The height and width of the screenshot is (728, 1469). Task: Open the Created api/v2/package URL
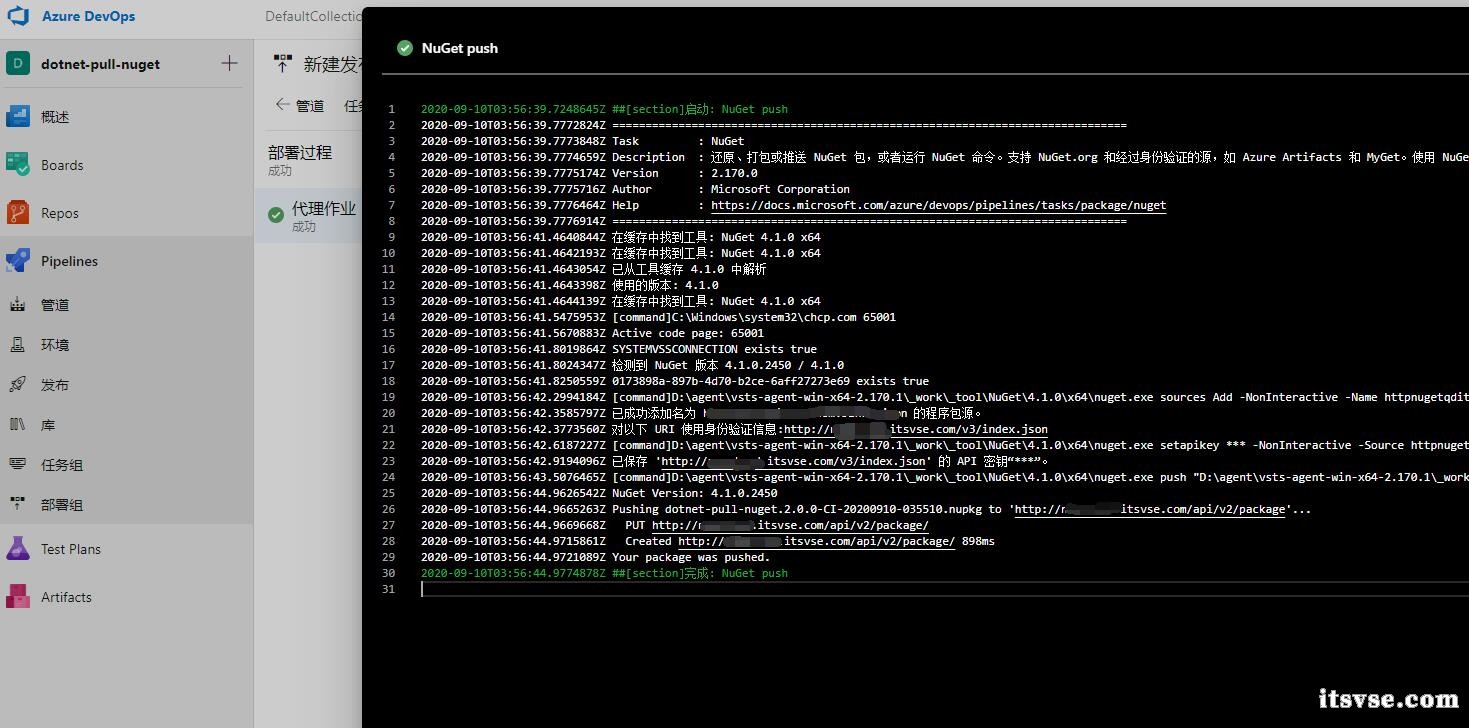[817, 541]
